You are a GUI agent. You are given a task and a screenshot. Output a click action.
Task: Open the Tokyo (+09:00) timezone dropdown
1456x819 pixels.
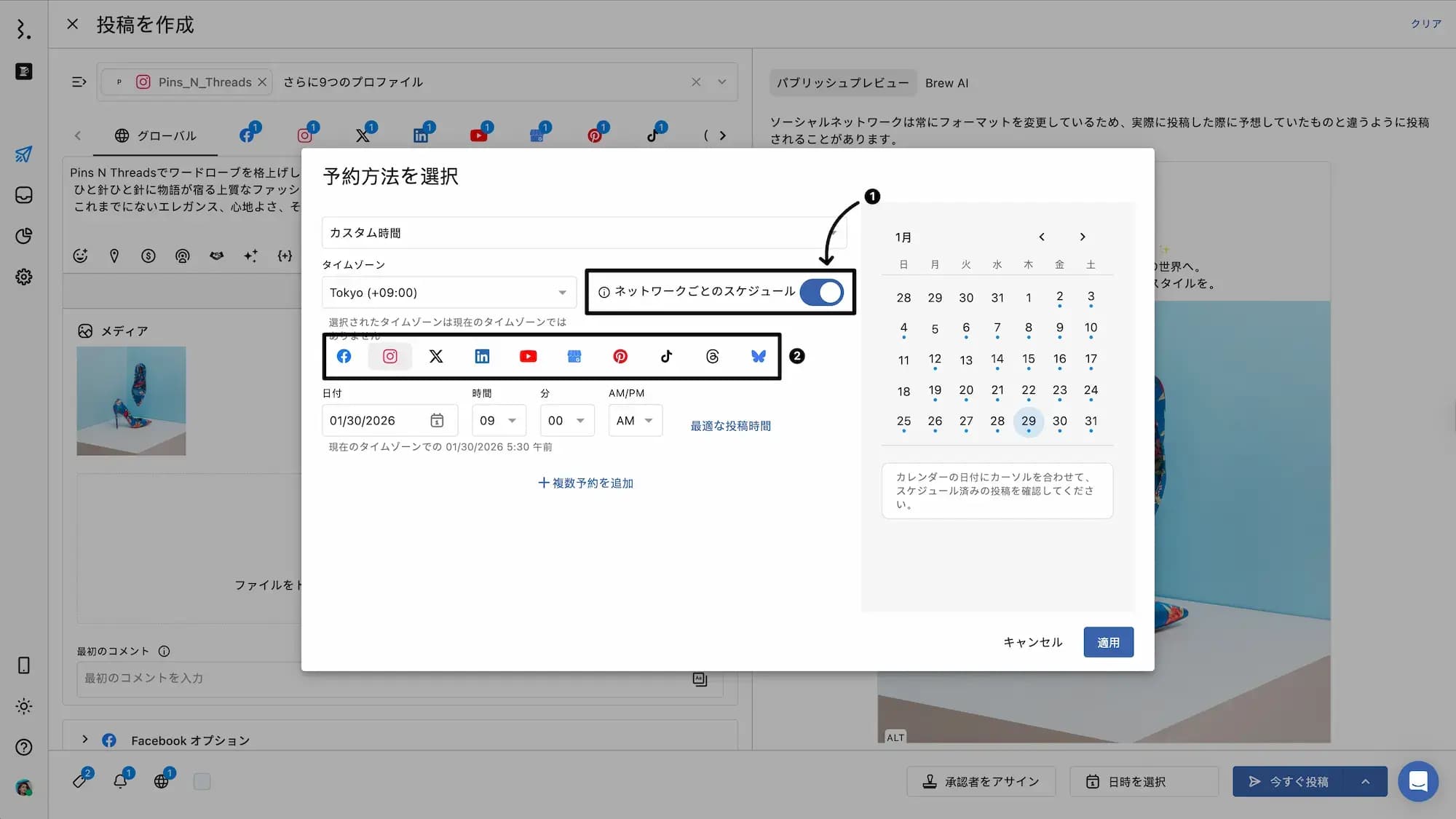[x=448, y=292]
